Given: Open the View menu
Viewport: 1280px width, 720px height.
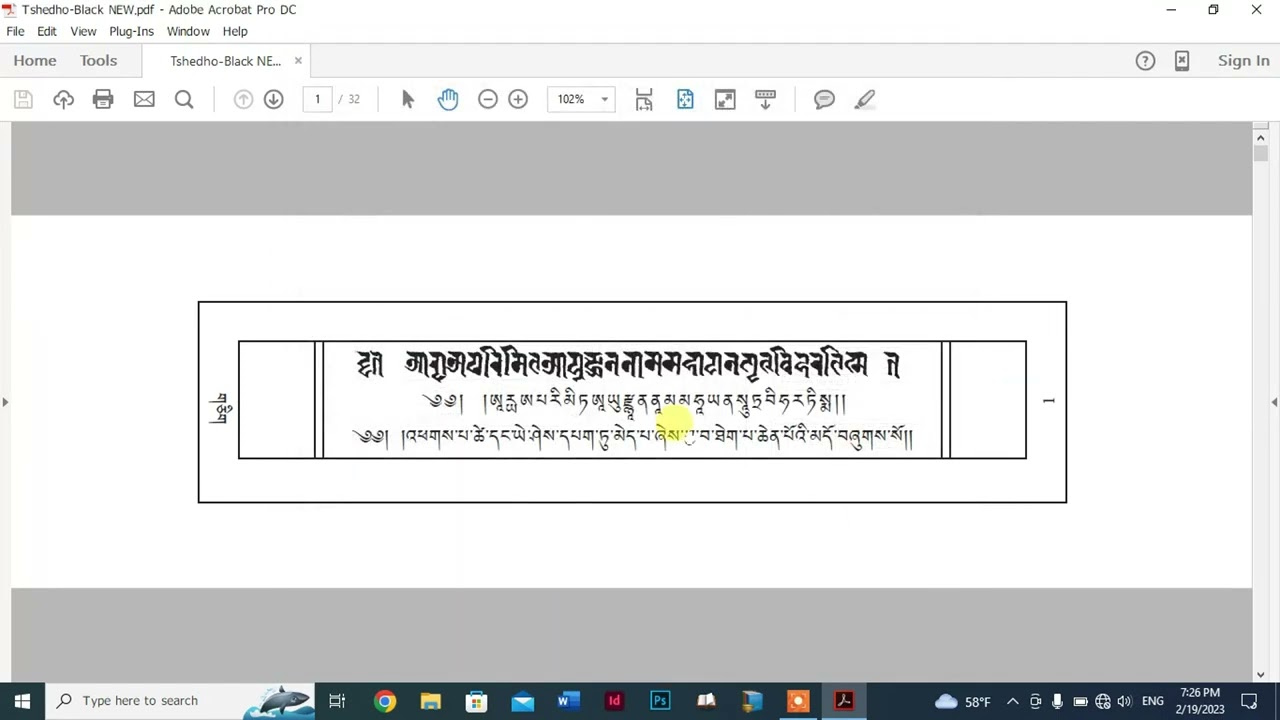Looking at the screenshot, I should click(83, 31).
